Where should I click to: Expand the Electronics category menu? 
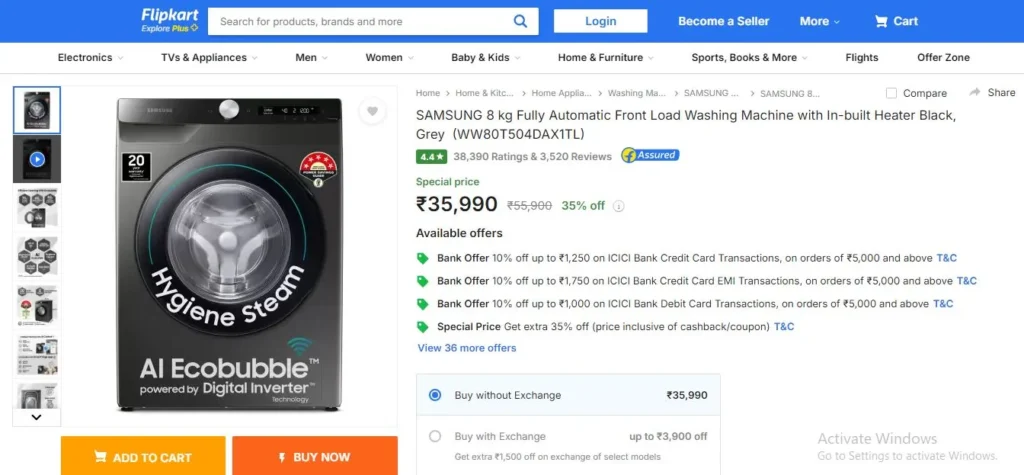tap(91, 57)
